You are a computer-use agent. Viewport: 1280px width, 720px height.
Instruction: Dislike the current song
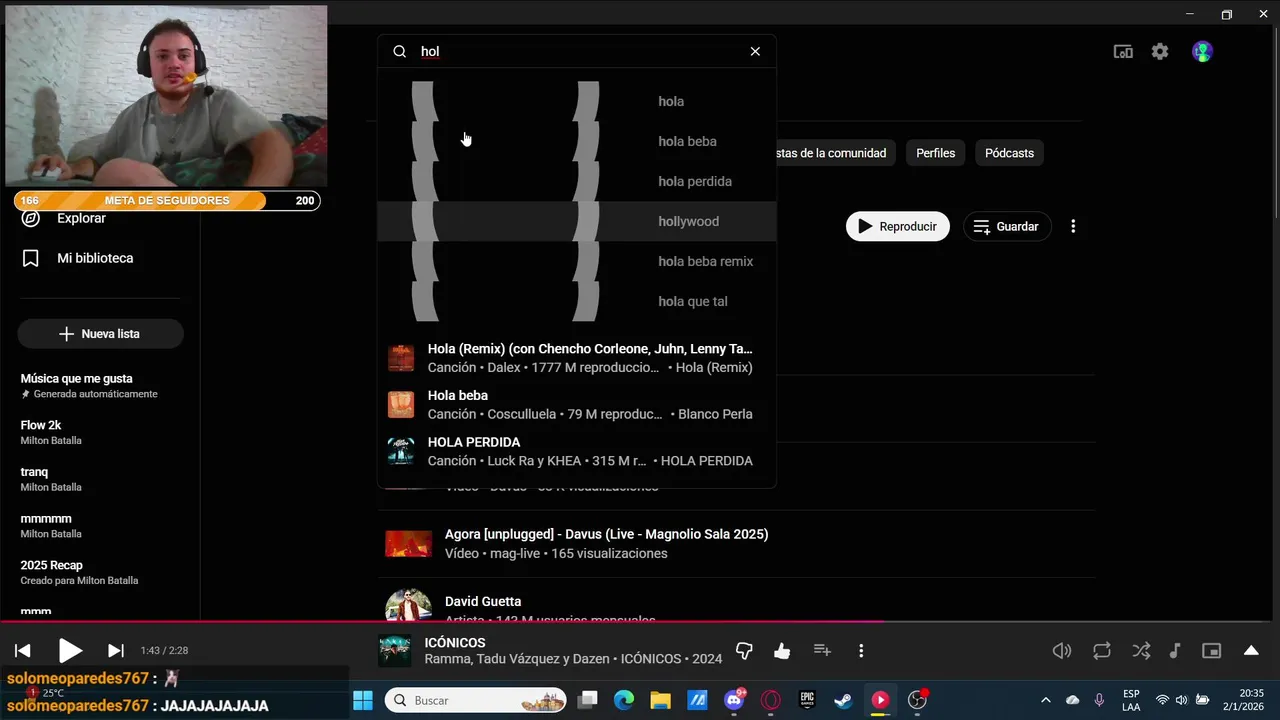coord(744,651)
